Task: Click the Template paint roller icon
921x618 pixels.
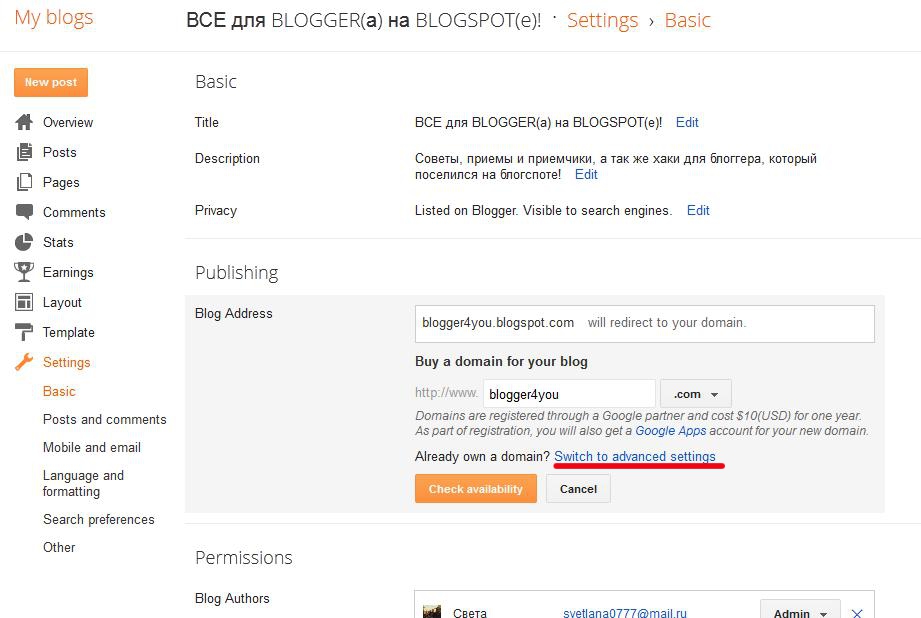Action: (24, 332)
